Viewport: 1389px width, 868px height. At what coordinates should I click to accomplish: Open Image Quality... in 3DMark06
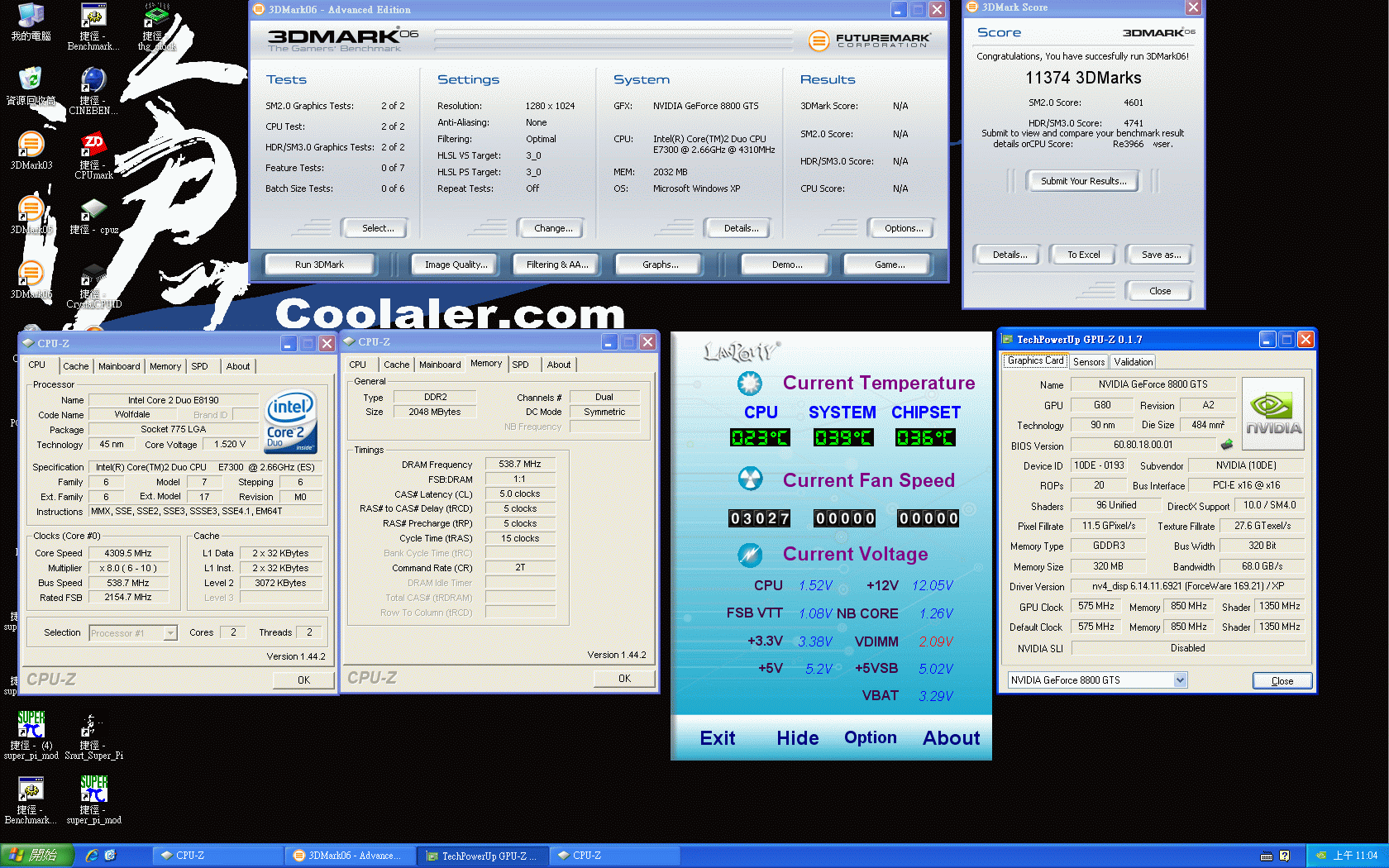click(456, 265)
